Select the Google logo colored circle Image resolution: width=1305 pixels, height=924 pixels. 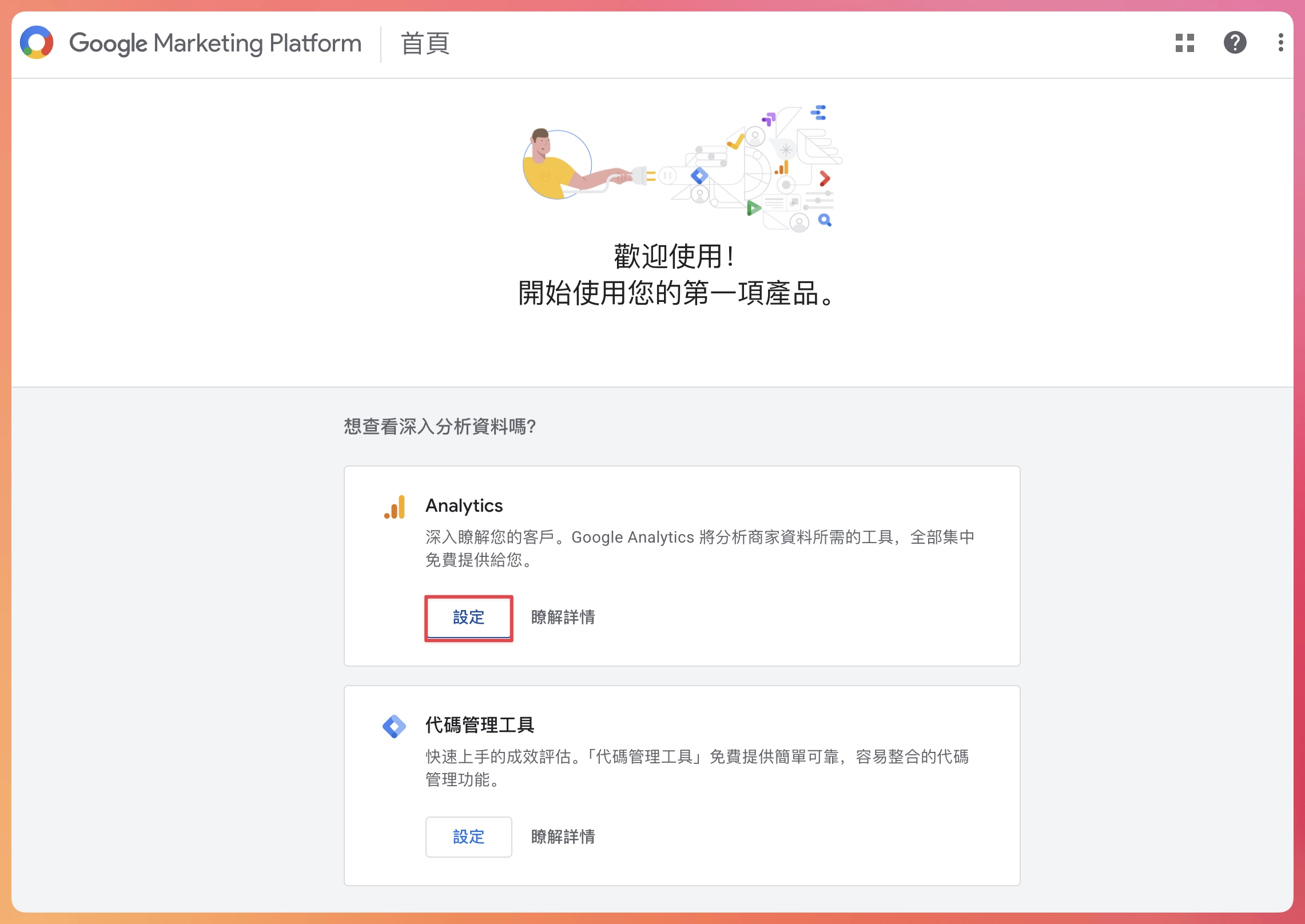click(x=35, y=41)
